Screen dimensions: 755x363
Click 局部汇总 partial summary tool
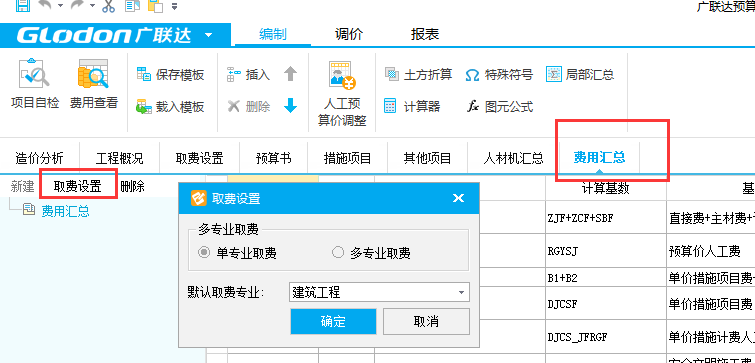[x=580, y=75]
